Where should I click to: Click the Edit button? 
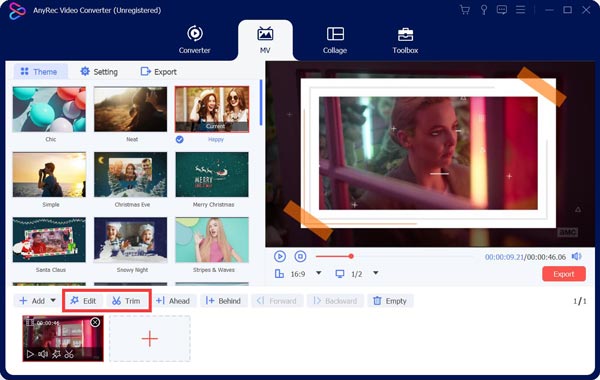pyautogui.click(x=83, y=301)
